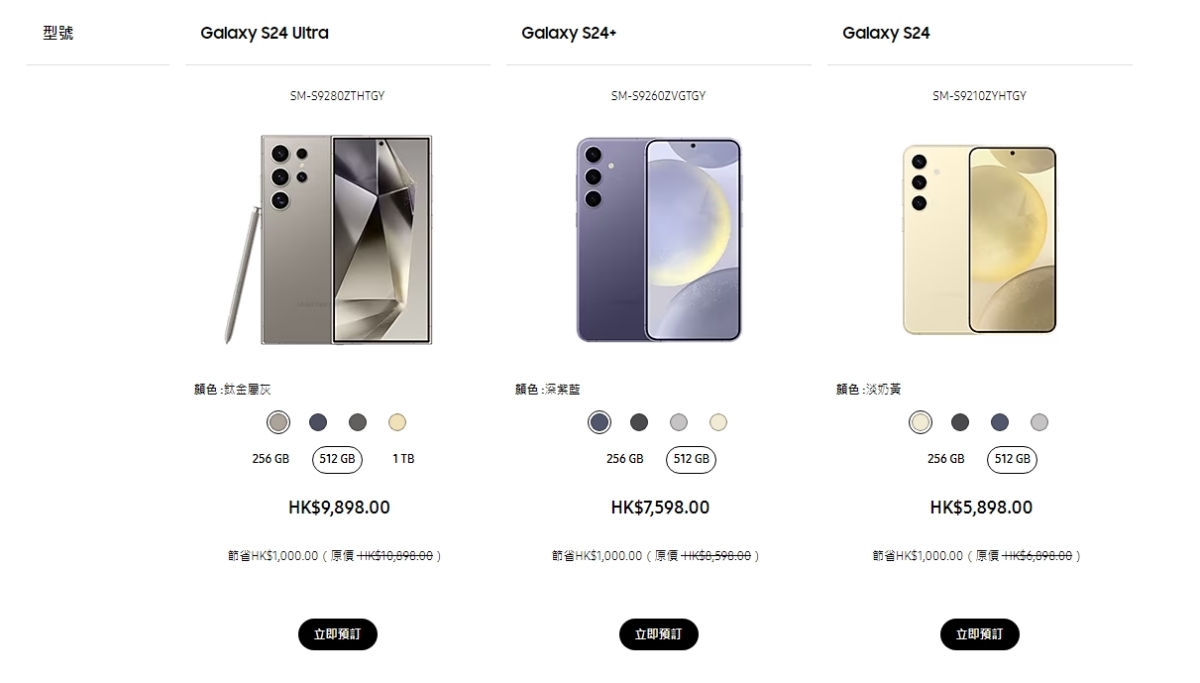
Task: Pre-order the Galaxy S24 Ultra now
Action: click(x=338, y=634)
